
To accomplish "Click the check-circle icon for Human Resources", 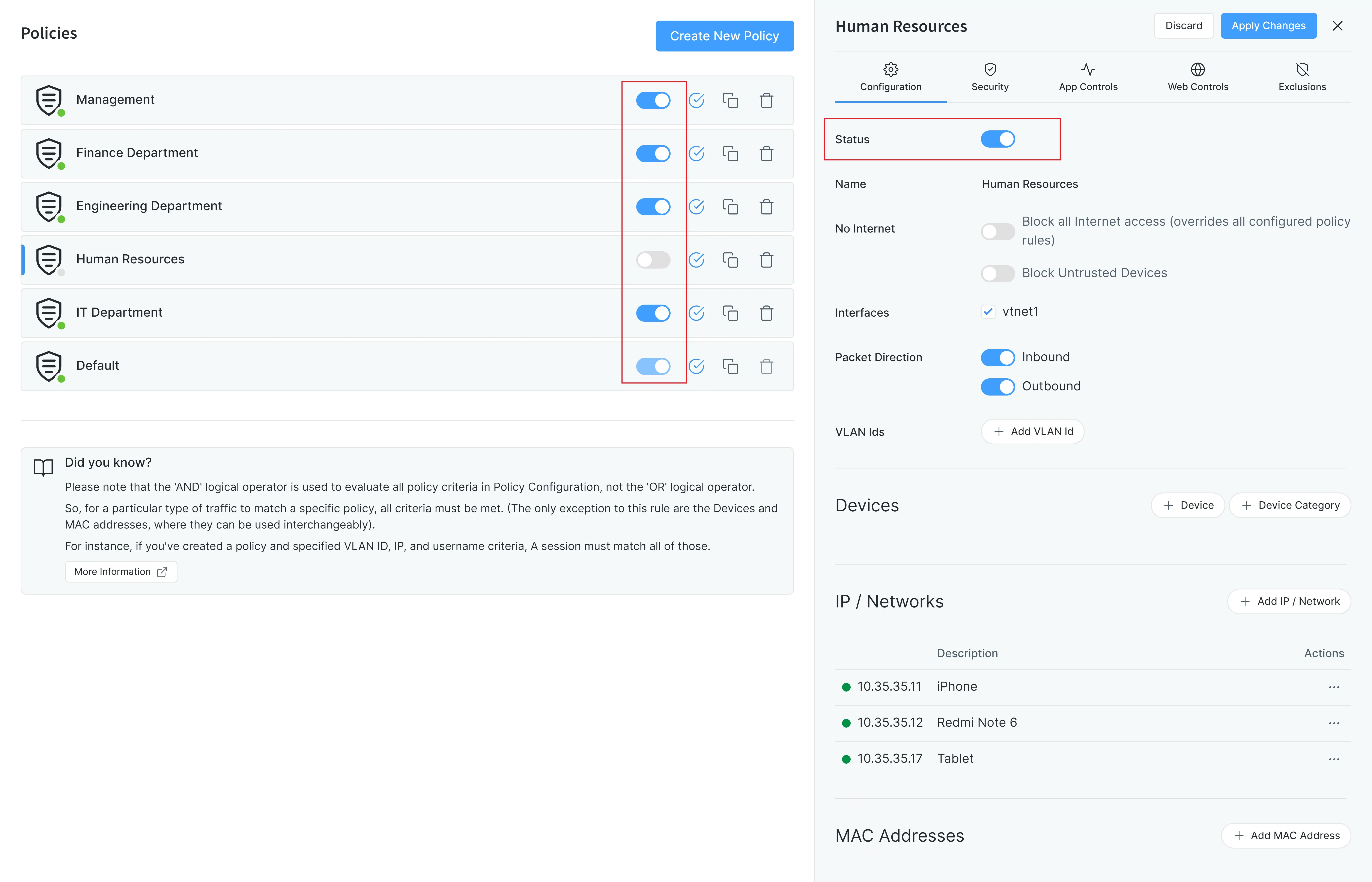I will tap(697, 260).
